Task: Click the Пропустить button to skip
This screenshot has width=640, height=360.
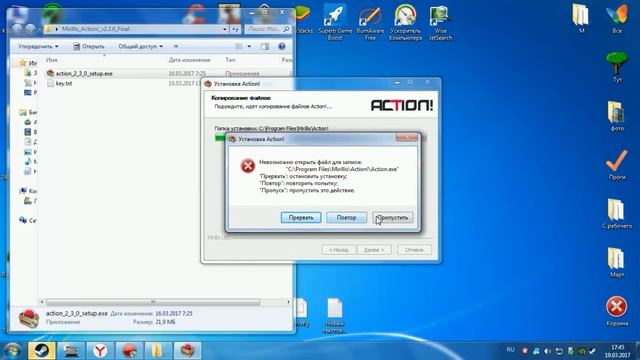Action: pyautogui.click(x=393, y=218)
